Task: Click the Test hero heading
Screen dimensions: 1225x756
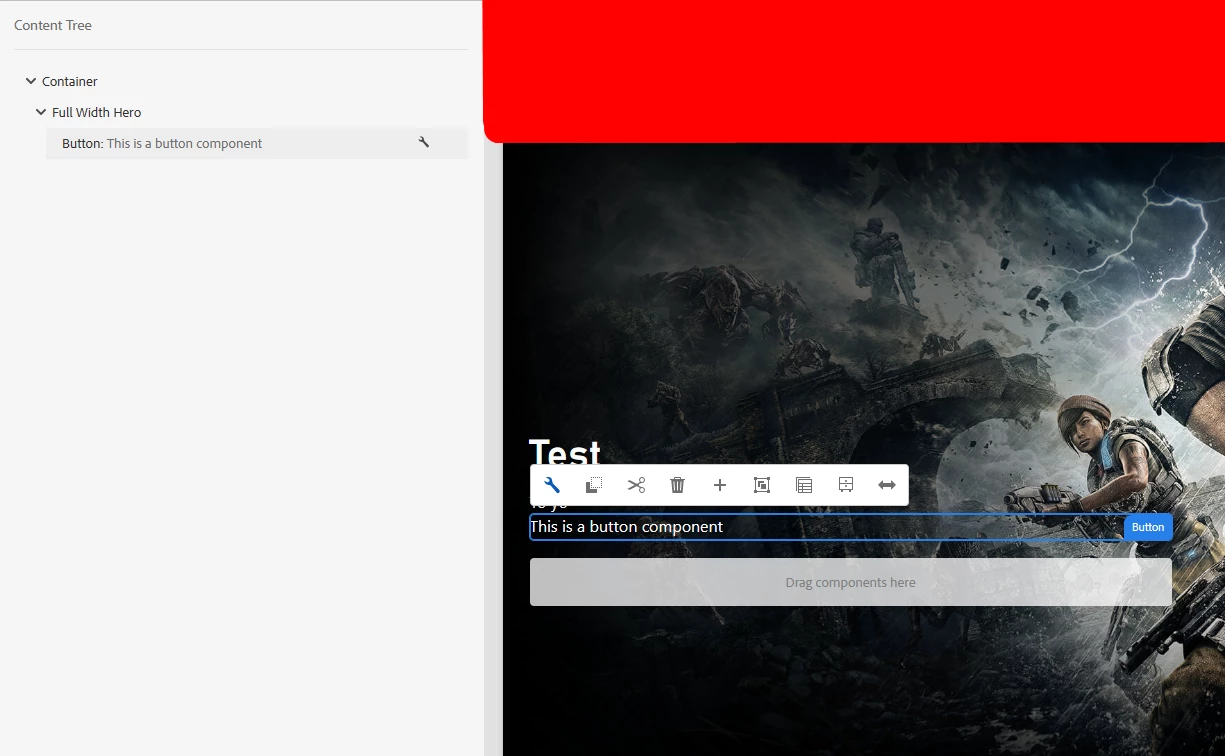Action: 565,452
